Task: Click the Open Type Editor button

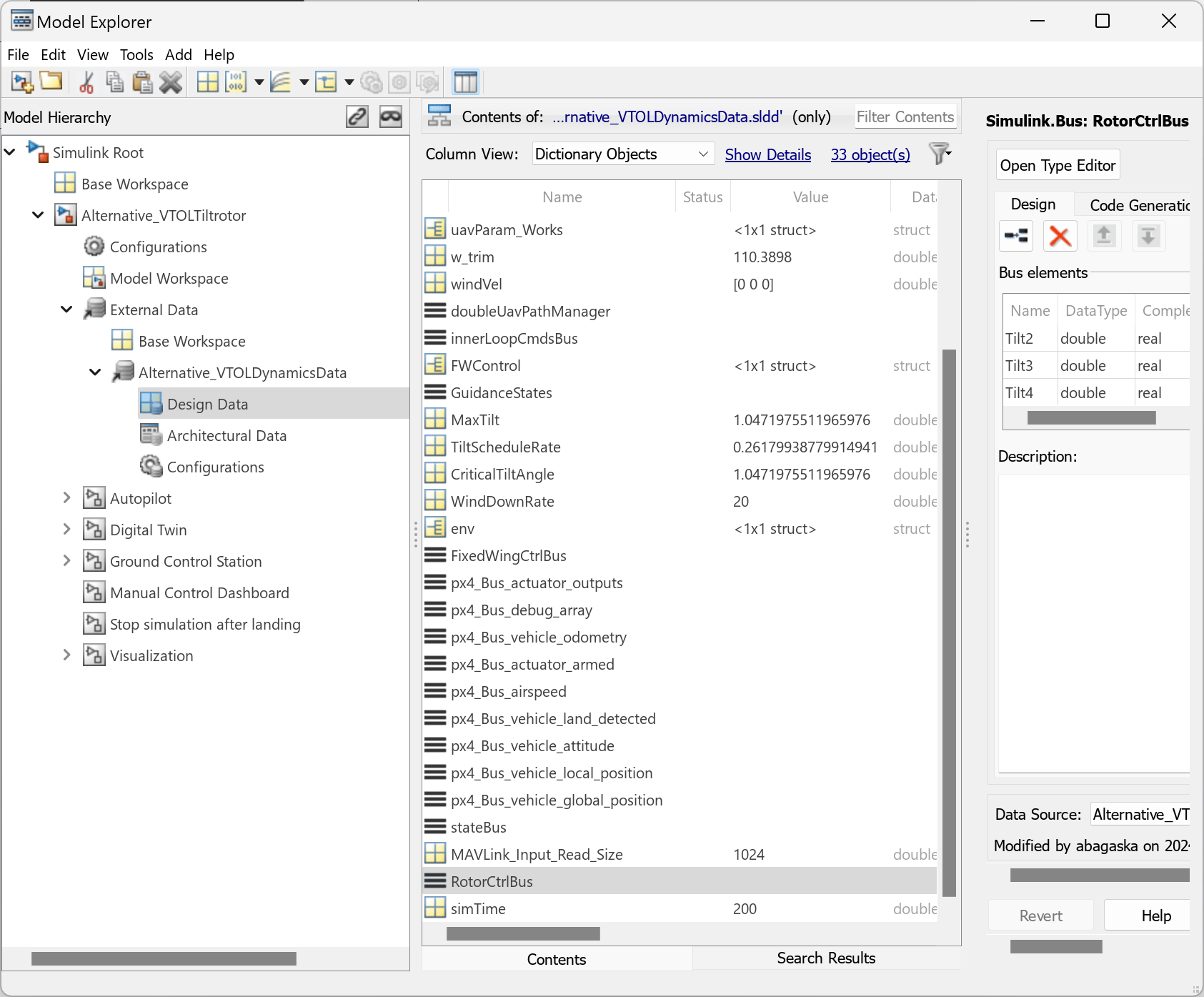Action: tap(1057, 166)
